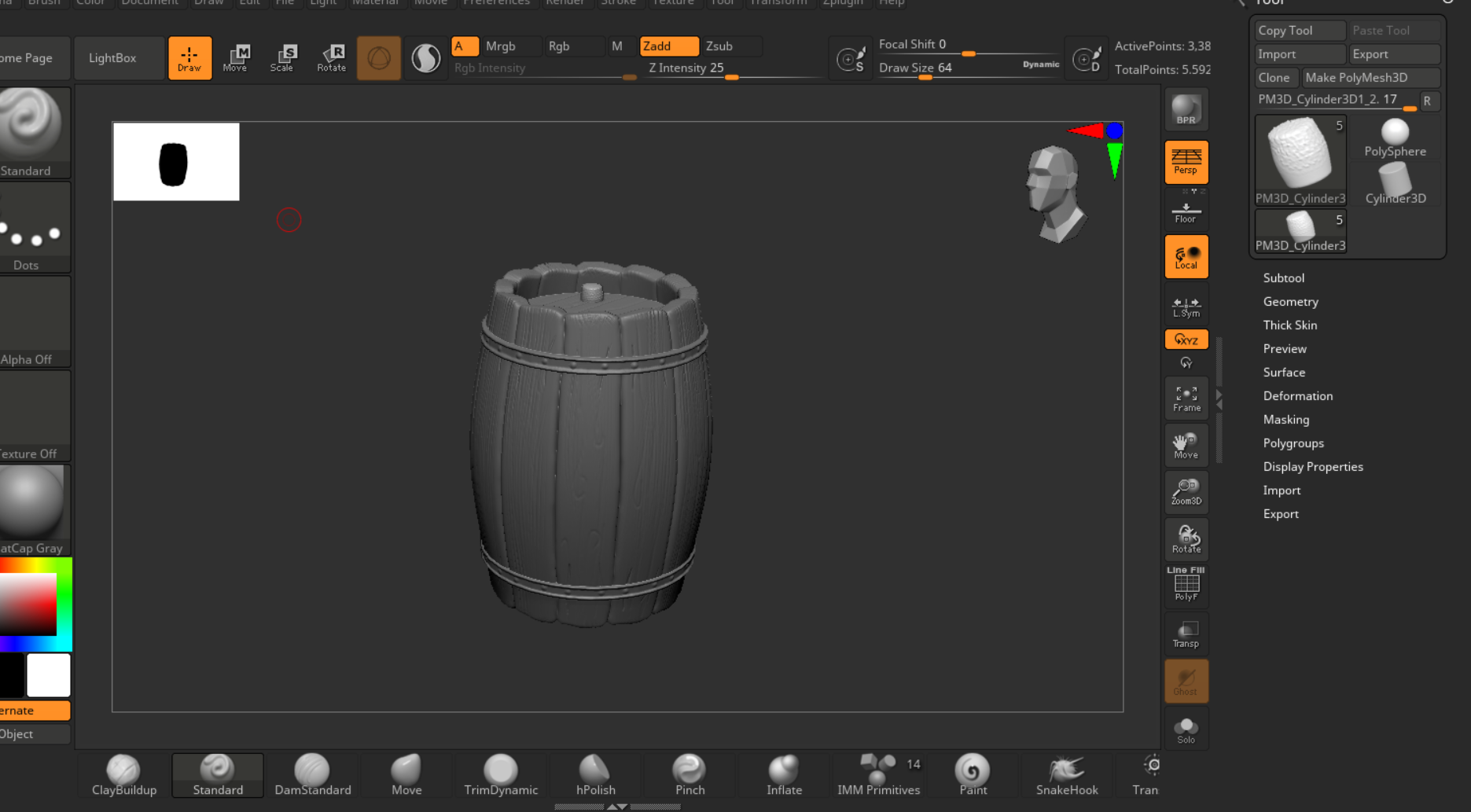Image resolution: width=1471 pixels, height=812 pixels.
Task: Activate the Scale transform tool
Action: [x=282, y=58]
